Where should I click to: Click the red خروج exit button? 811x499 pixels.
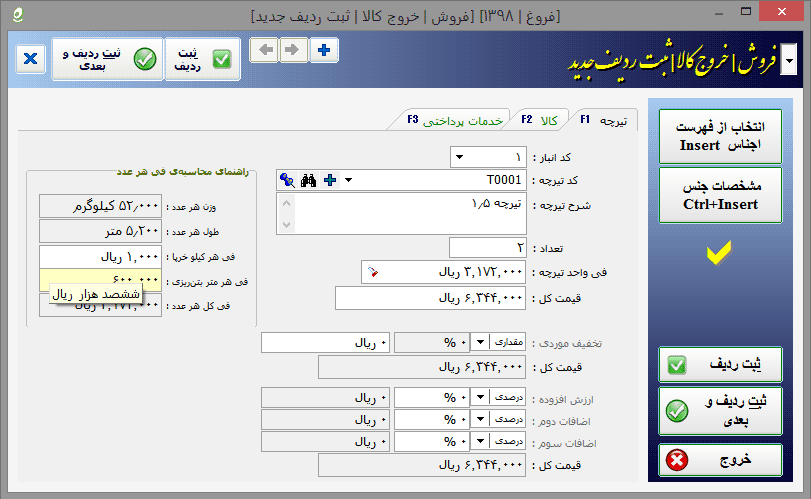(721, 460)
